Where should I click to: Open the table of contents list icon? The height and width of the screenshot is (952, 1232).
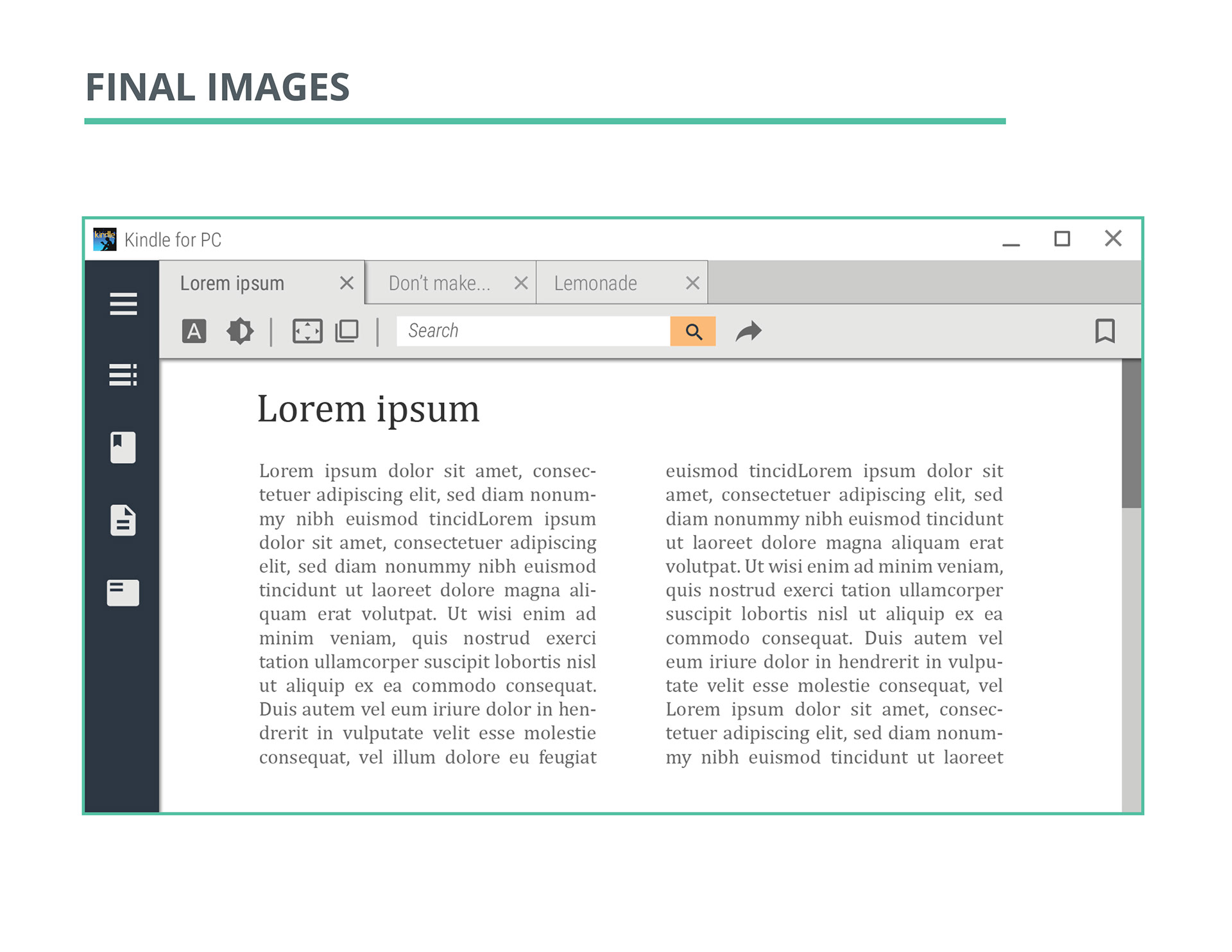click(x=123, y=375)
